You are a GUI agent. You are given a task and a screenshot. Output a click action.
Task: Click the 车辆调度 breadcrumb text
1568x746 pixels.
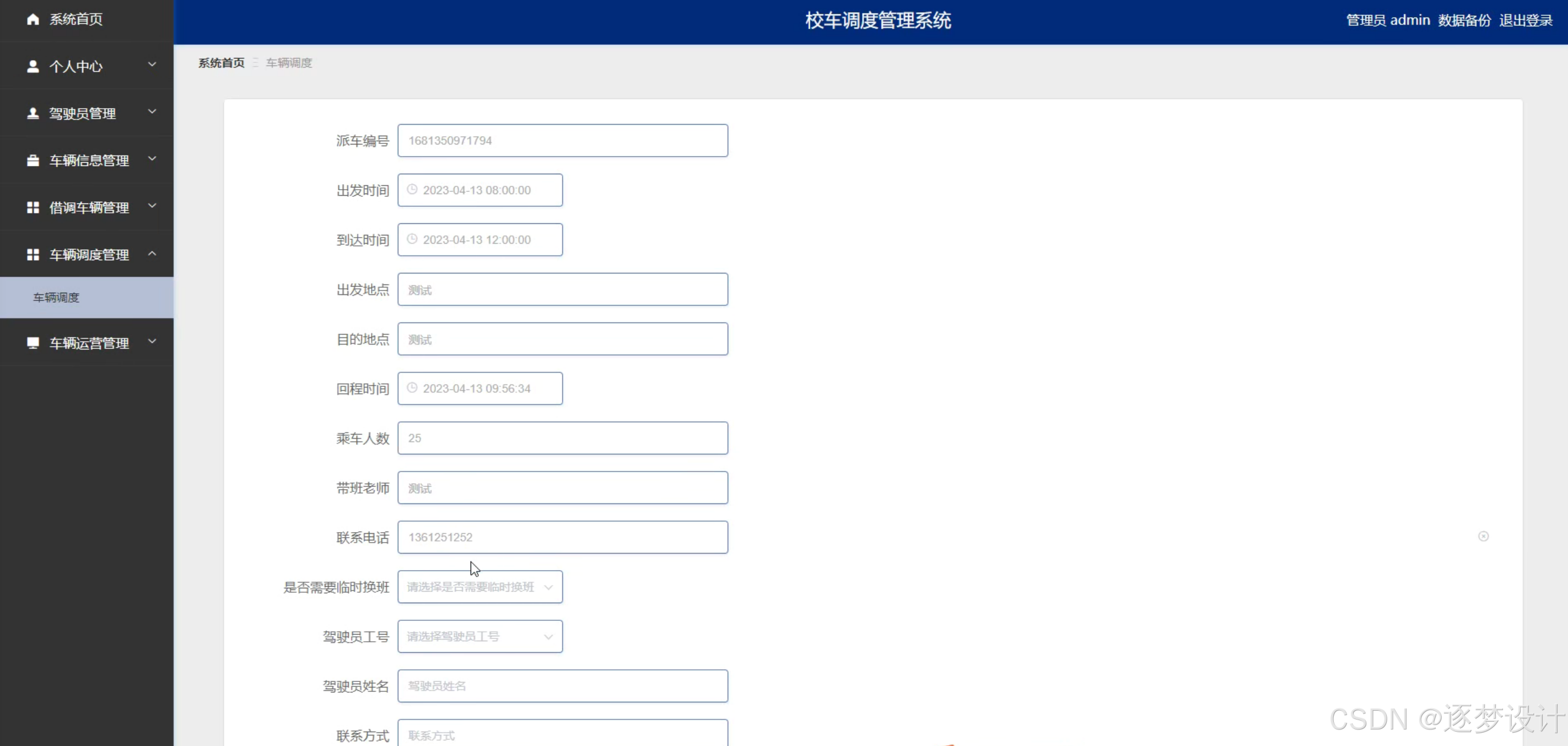coord(289,63)
